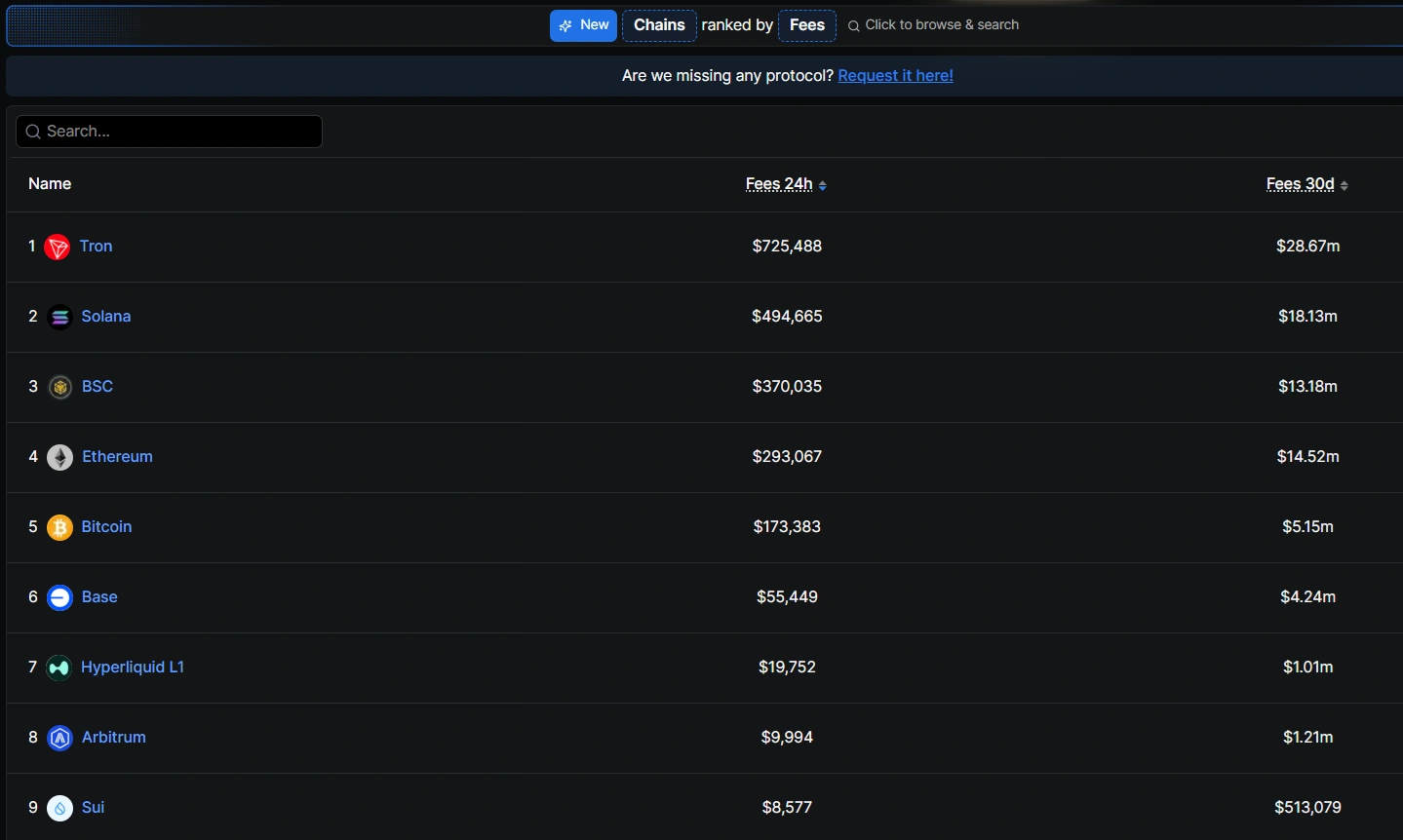
Task: Click the New button
Action: [584, 25]
